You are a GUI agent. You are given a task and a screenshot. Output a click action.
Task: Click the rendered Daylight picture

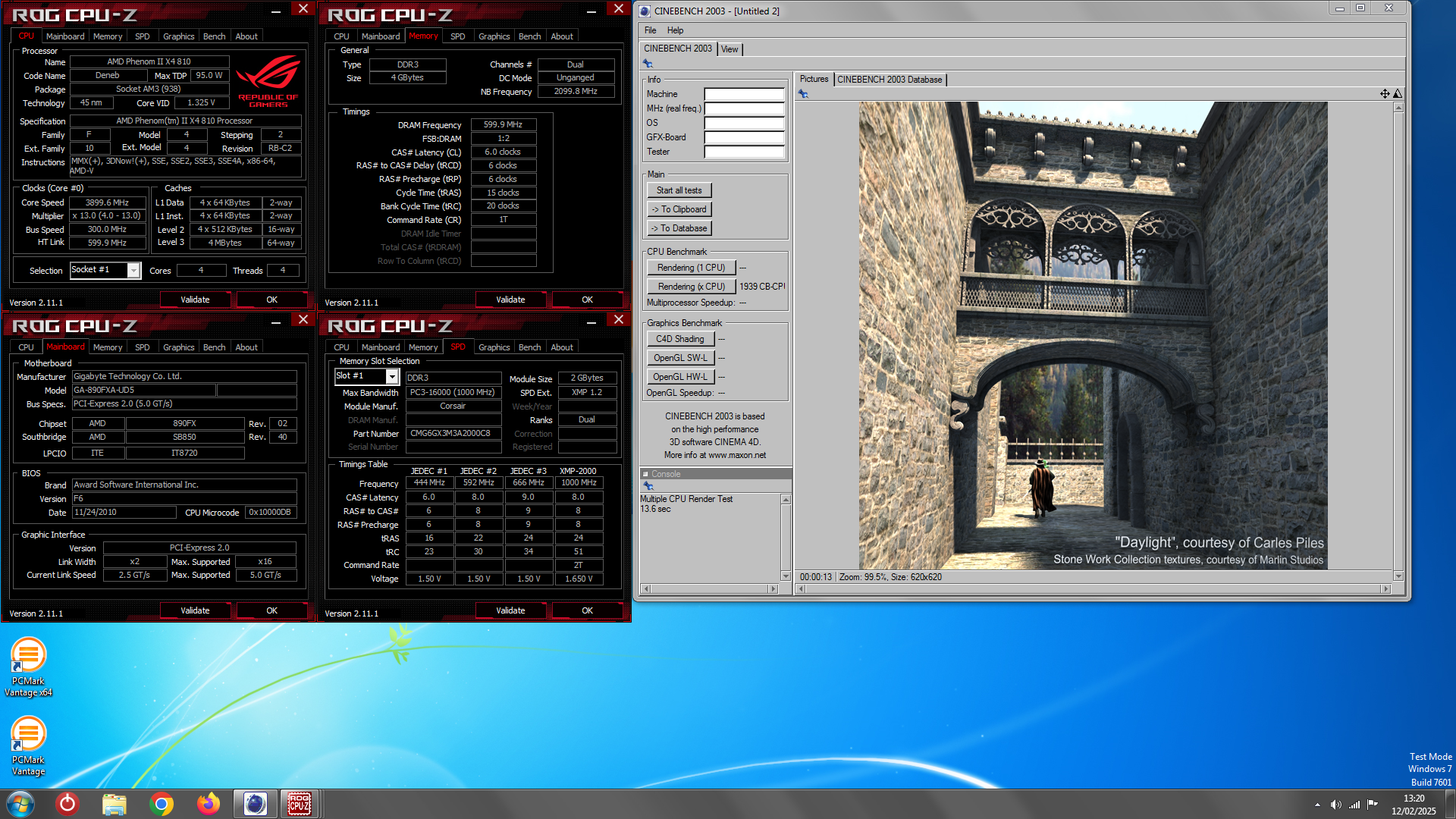pyautogui.click(x=1093, y=335)
